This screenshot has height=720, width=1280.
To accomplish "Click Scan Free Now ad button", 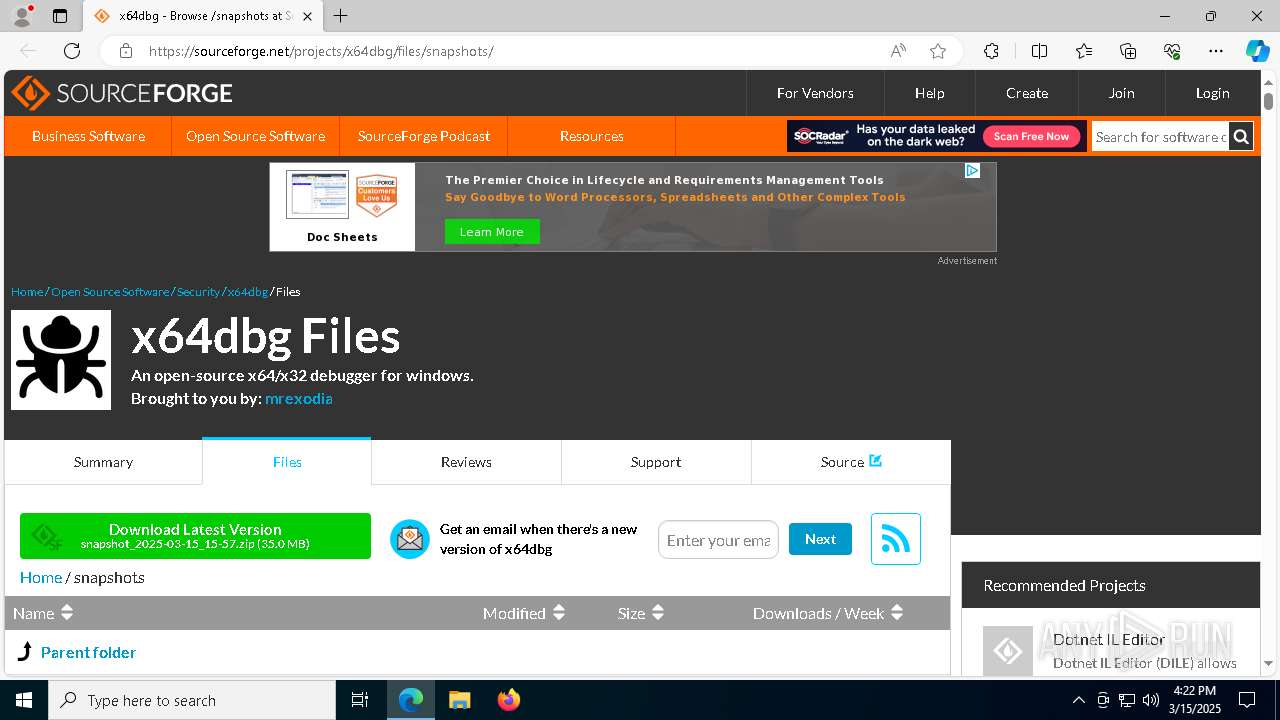I will (x=1031, y=136).
